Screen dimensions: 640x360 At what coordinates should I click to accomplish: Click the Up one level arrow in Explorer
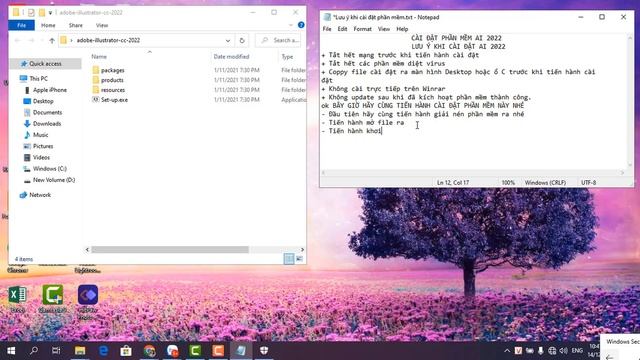tap(52, 40)
